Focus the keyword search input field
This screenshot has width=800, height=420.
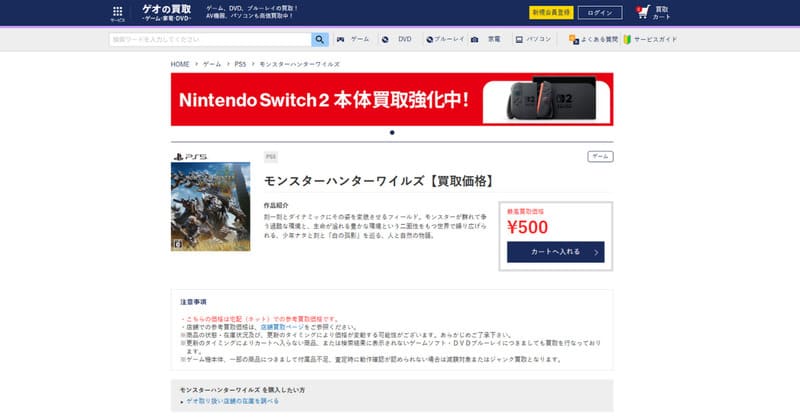(210, 39)
